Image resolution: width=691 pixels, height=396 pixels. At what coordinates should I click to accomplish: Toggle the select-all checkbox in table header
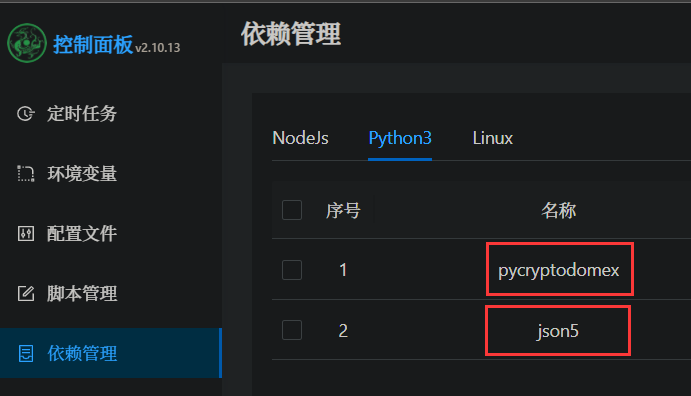(x=292, y=210)
